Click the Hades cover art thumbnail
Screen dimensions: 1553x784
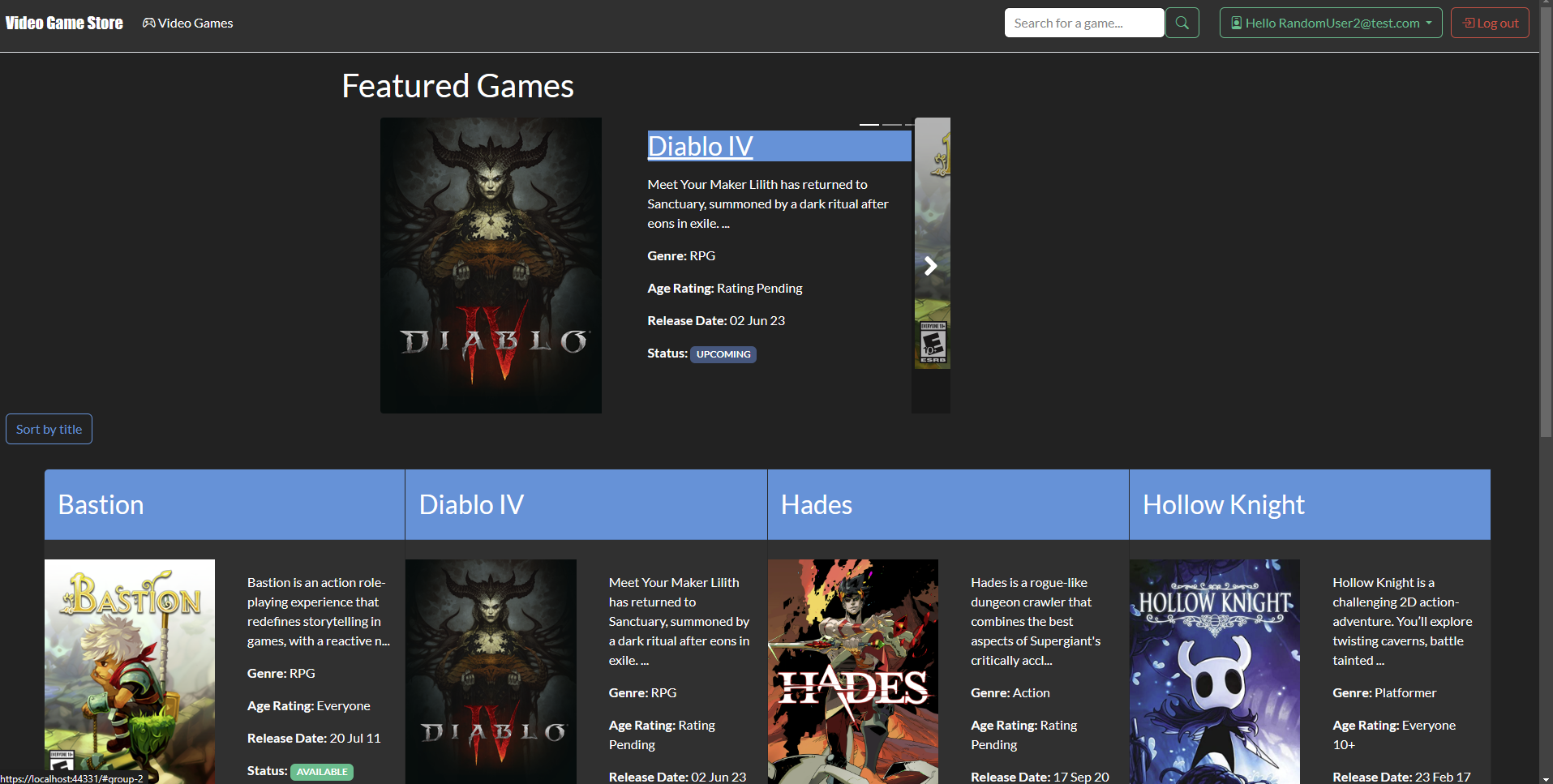(853, 671)
